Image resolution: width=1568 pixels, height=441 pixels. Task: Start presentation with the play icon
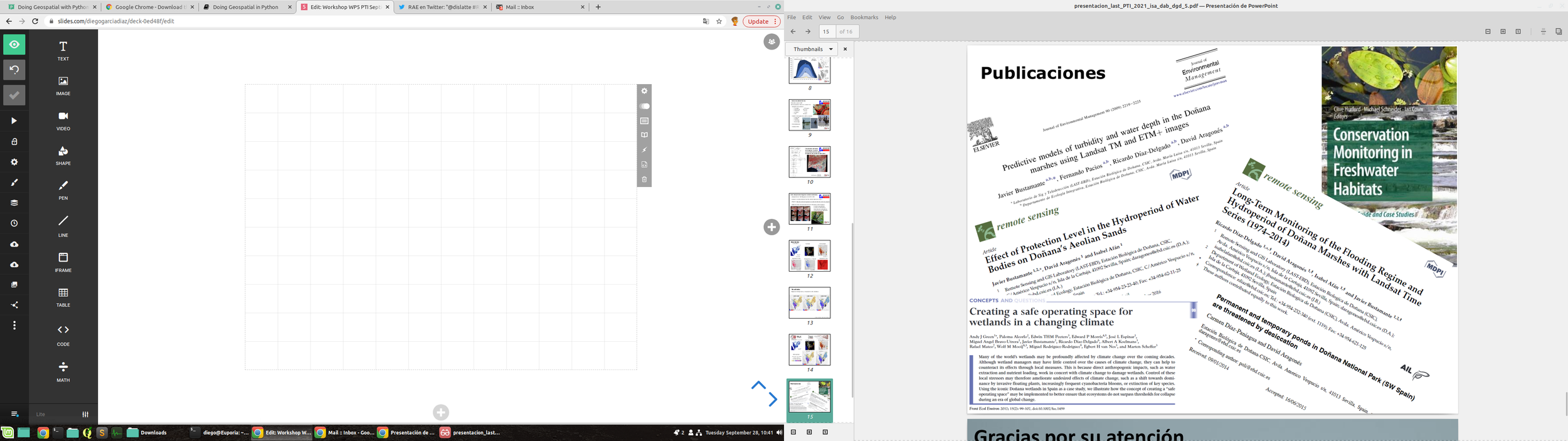pos(14,120)
